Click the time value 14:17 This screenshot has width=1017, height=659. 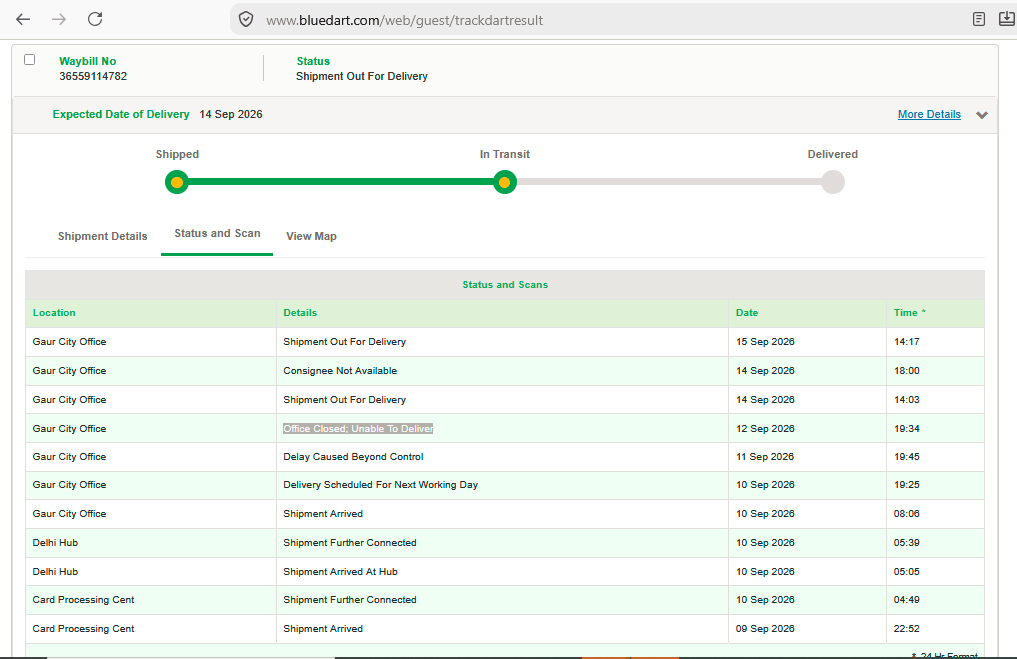(x=907, y=342)
